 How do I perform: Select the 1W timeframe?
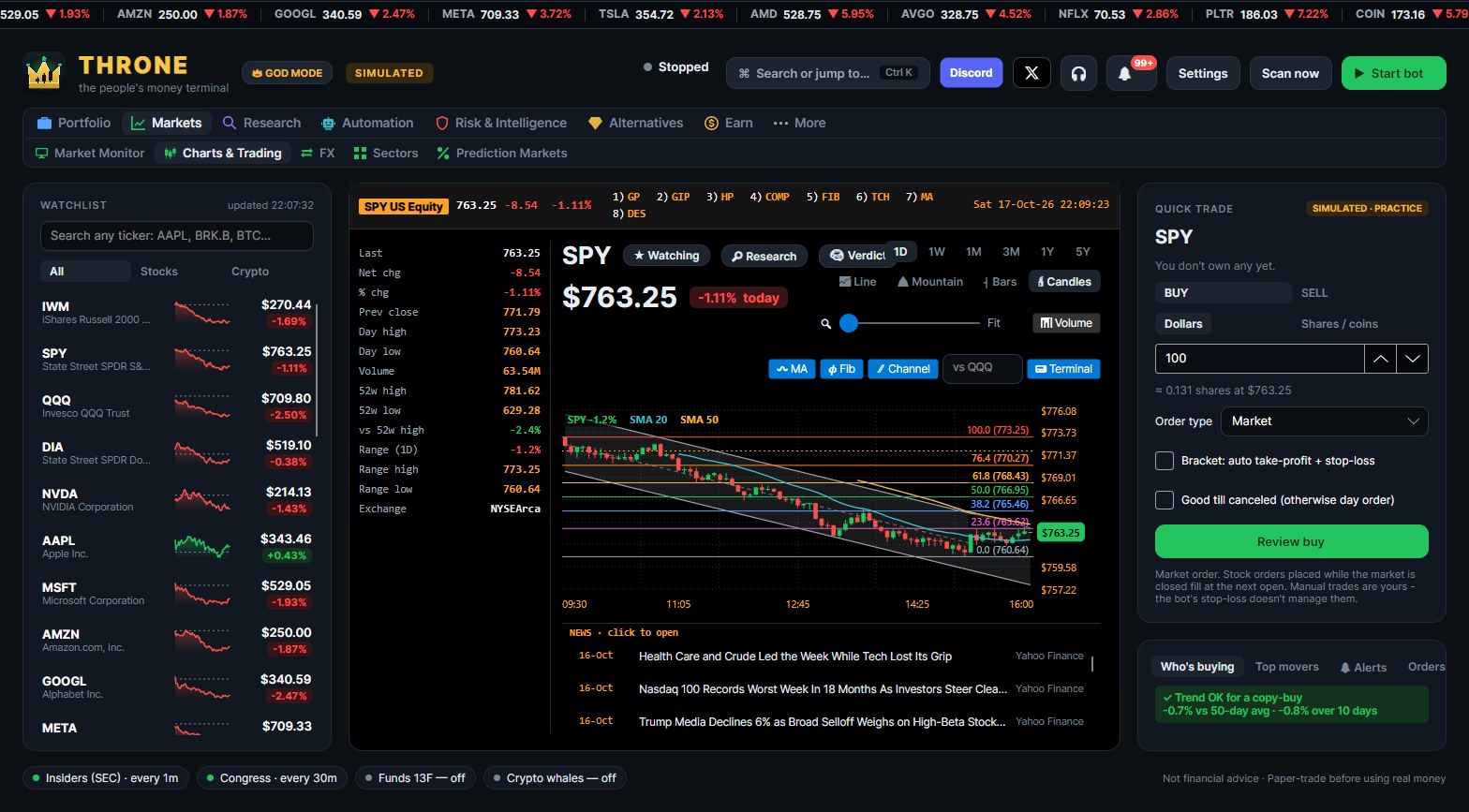937,252
